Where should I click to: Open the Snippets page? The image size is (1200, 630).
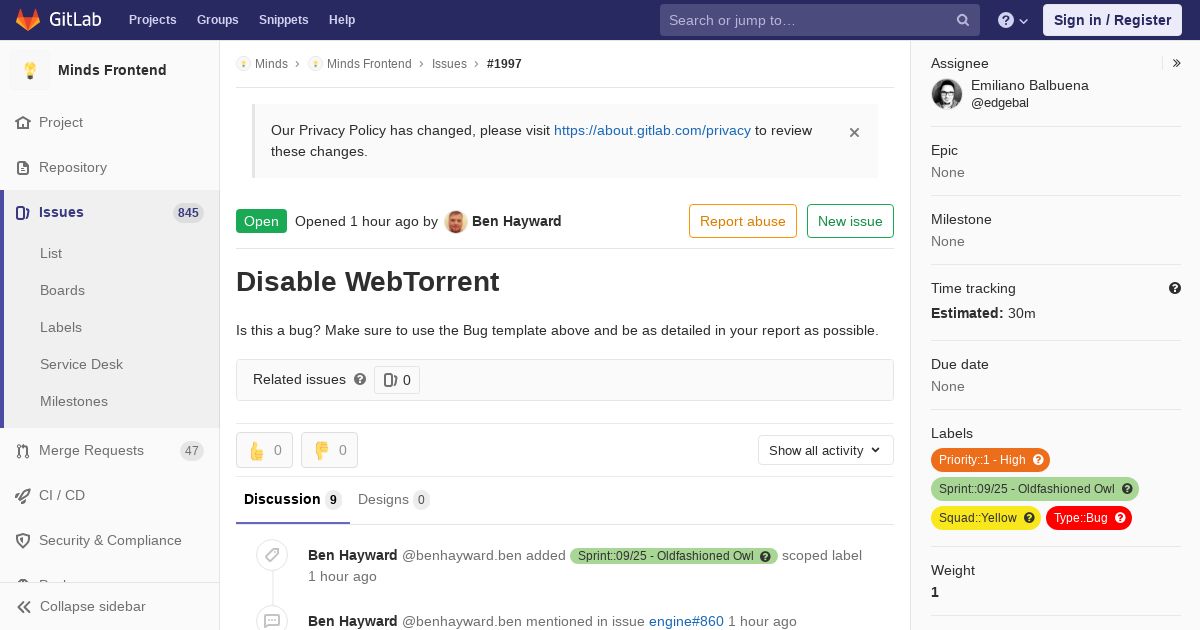coord(283,20)
